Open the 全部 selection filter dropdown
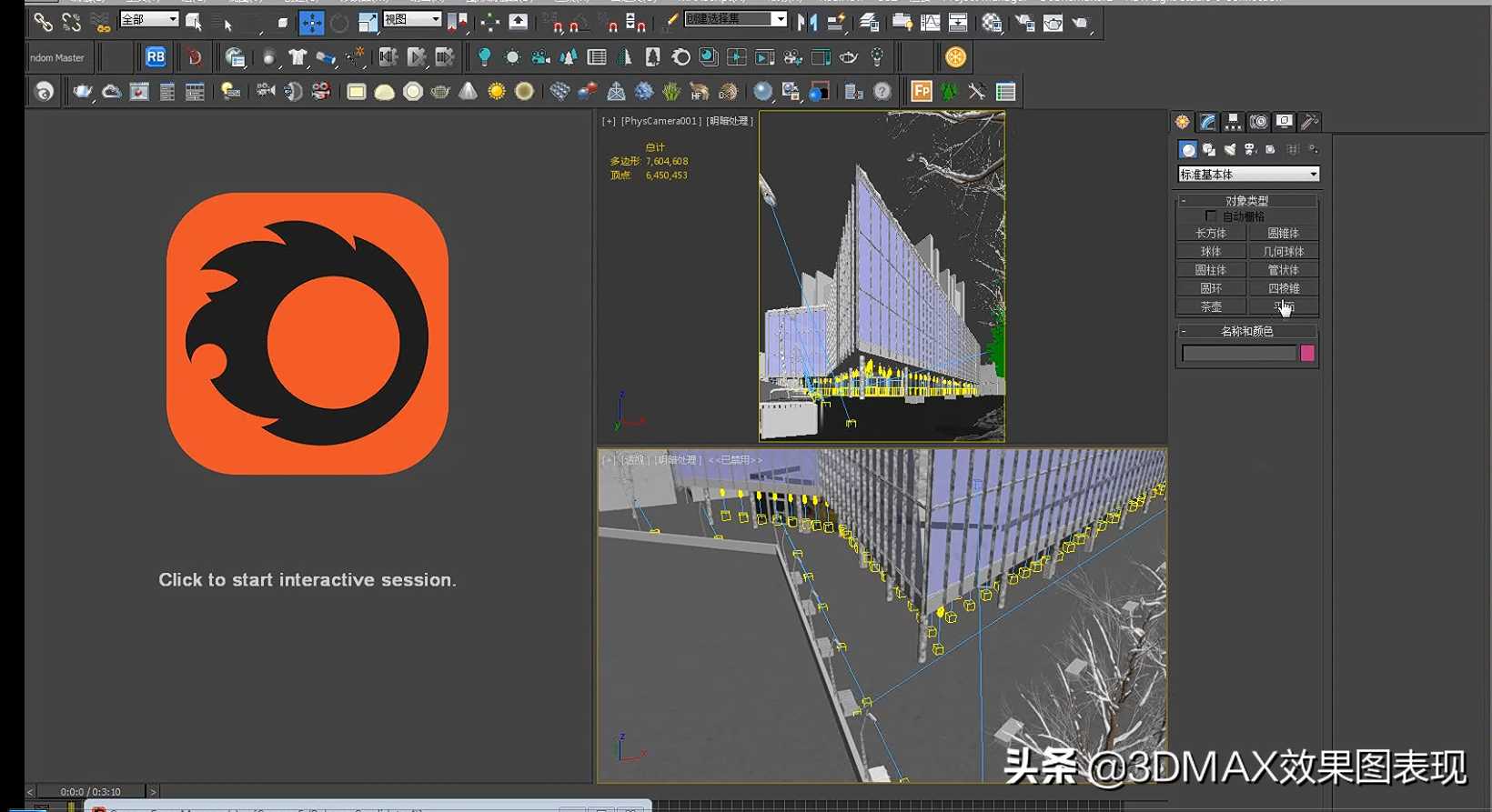The width and height of the screenshot is (1492, 812). click(149, 19)
